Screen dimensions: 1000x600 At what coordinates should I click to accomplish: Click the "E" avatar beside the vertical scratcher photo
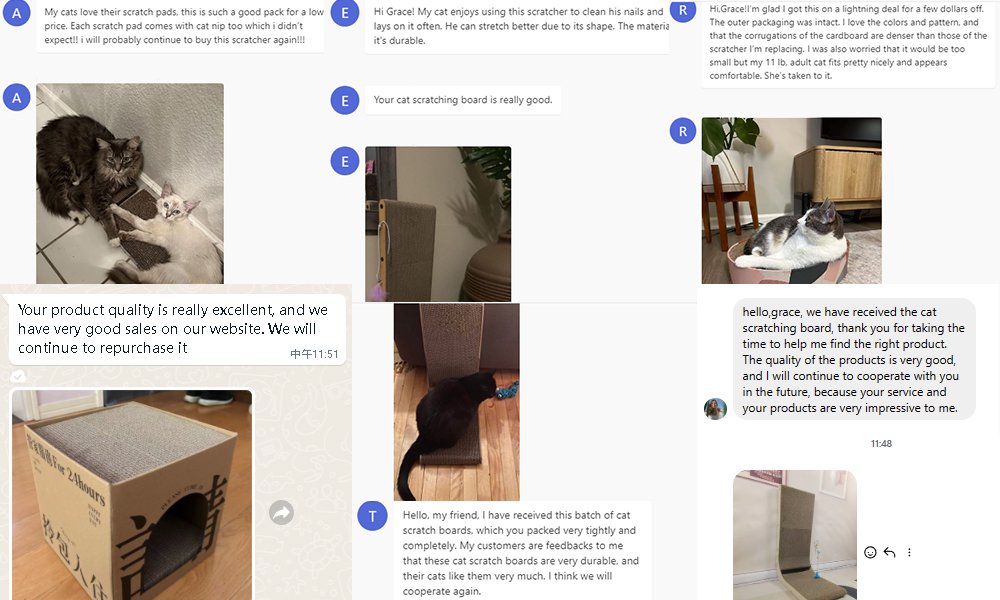tap(344, 161)
